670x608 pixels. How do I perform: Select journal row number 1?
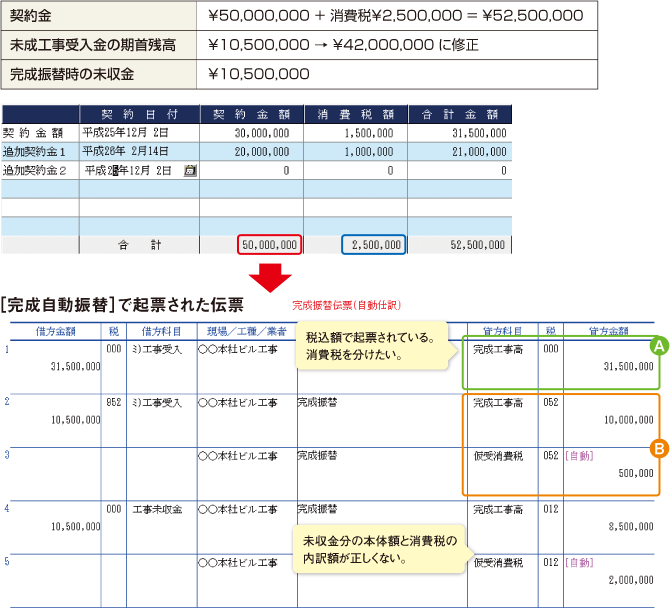coord(6,349)
